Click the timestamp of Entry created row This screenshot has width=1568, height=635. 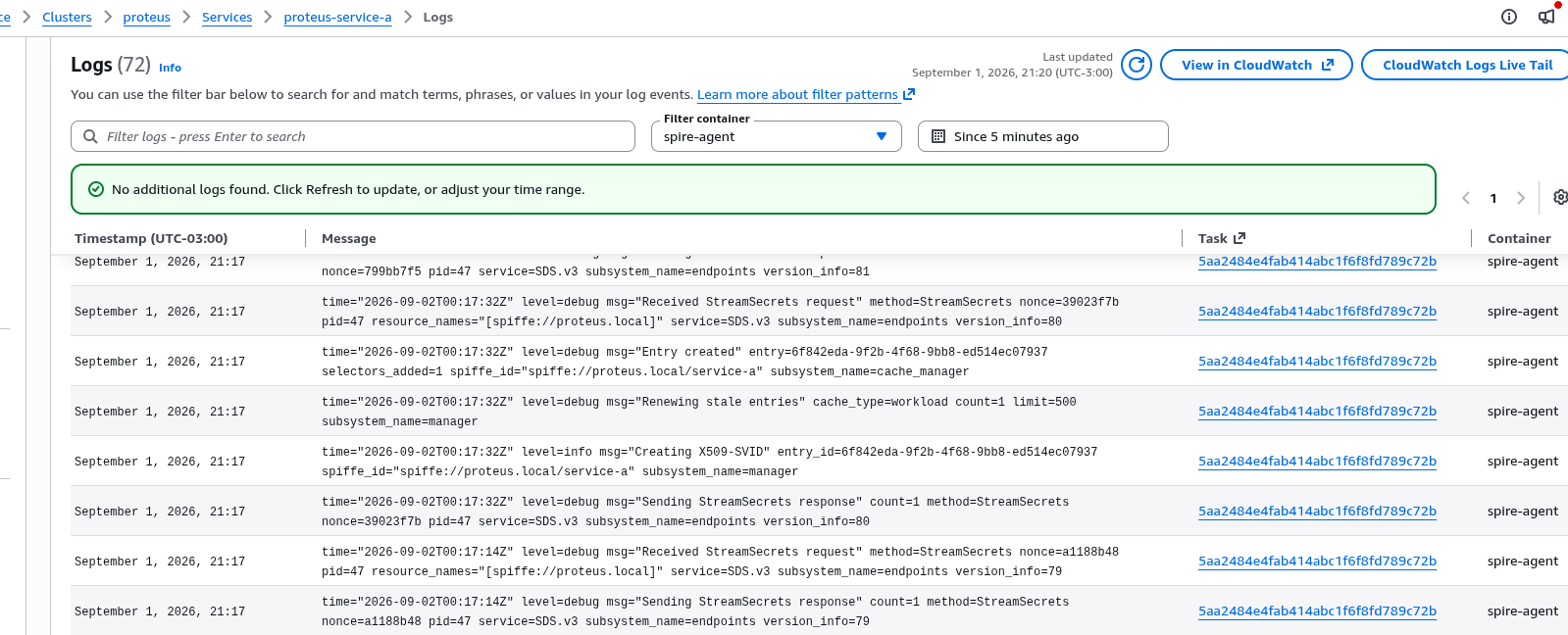coord(160,362)
